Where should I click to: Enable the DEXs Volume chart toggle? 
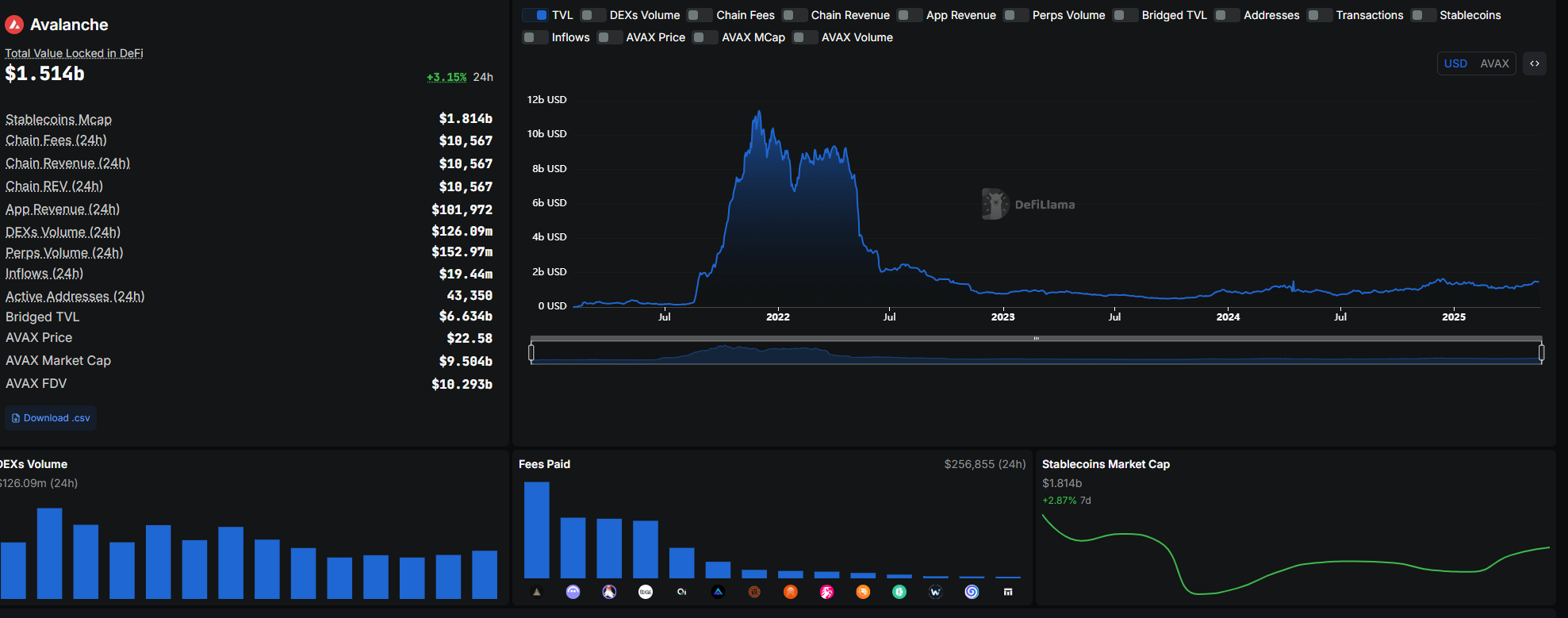(x=593, y=15)
